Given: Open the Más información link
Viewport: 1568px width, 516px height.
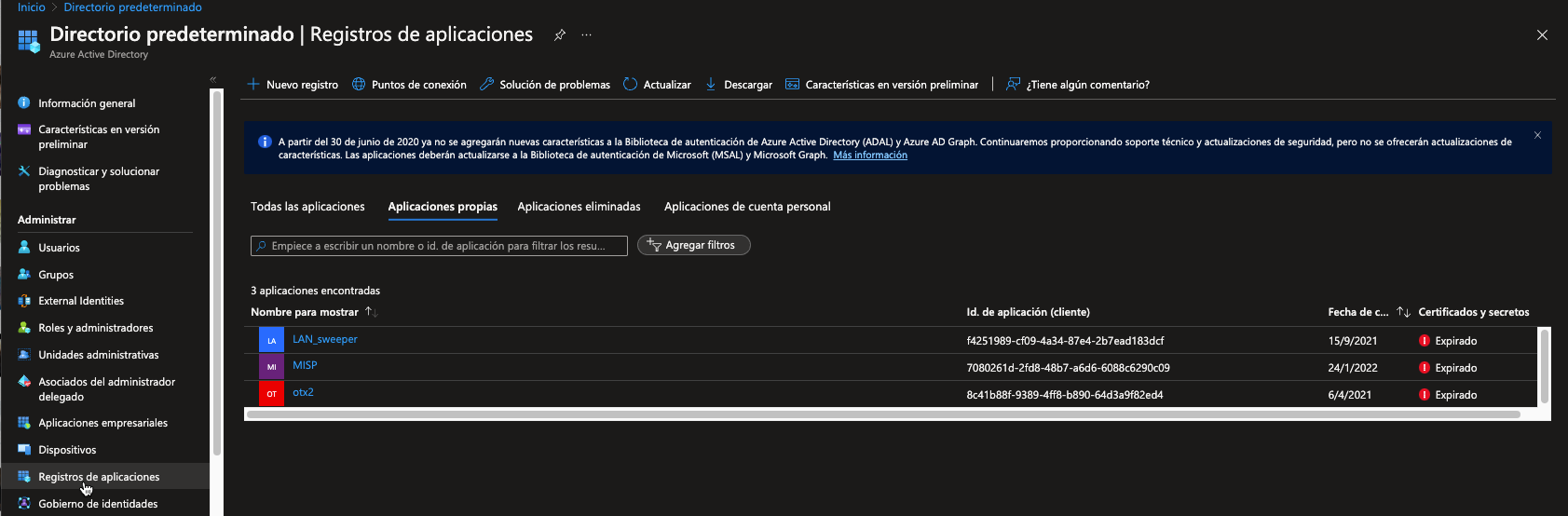Looking at the screenshot, I should click(x=869, y=156).
